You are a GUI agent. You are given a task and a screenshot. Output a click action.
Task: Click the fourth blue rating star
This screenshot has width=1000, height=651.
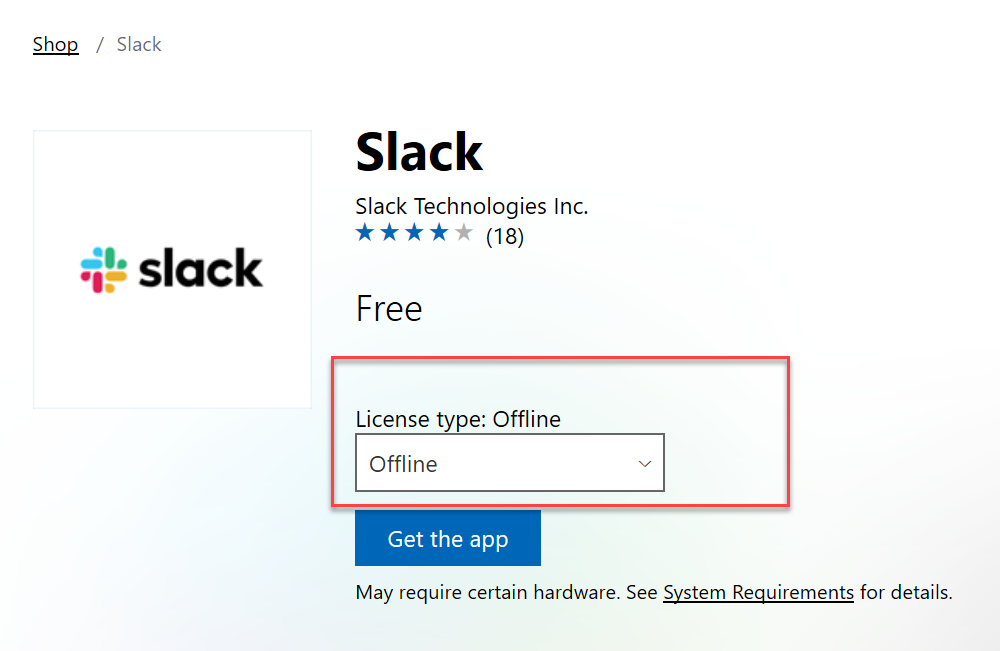(439, 233)
